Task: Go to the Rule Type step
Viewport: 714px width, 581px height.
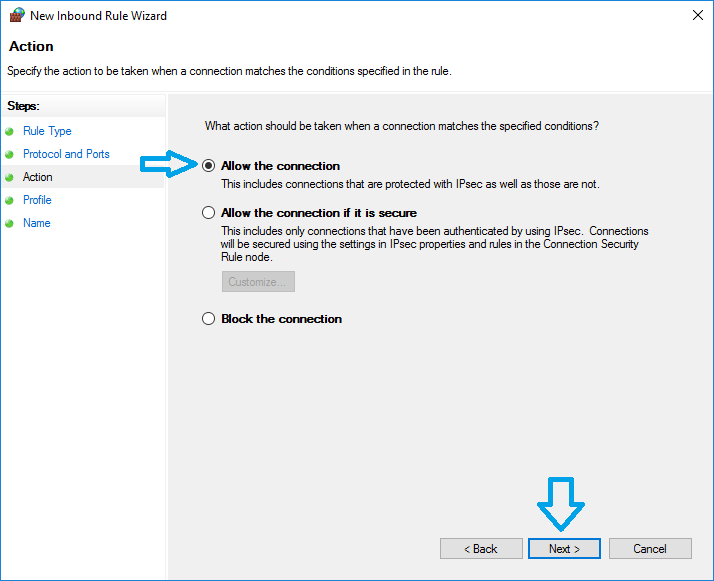Action: pyautogui.click(x=47, y=131)
